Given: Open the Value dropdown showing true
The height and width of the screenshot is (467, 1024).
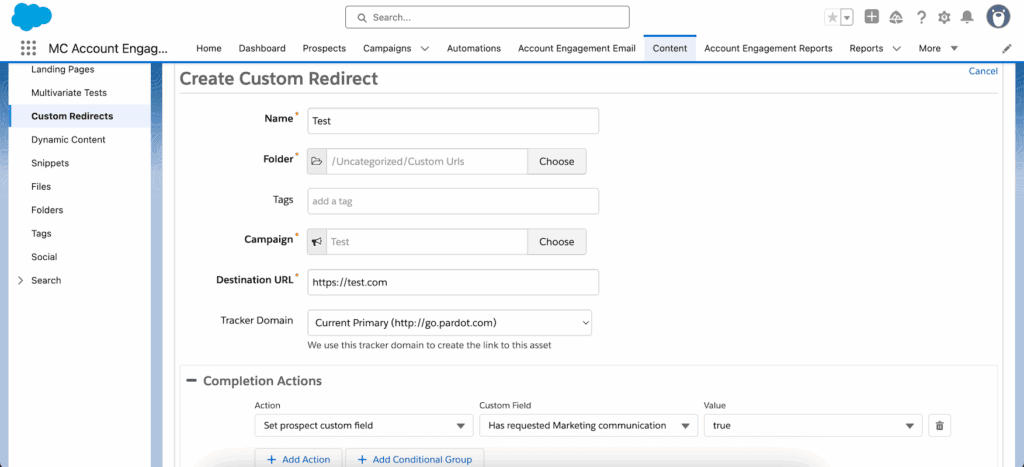Looking at the screenshot, I should pyautogui.click(x=813, y=425).
